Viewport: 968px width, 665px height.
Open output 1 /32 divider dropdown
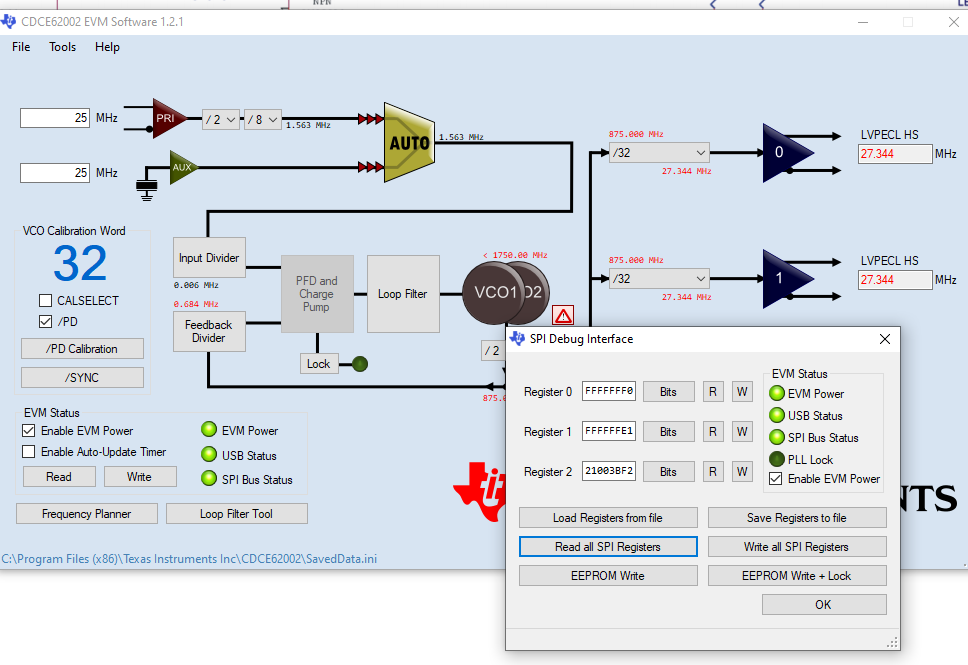tap(659, 278)
